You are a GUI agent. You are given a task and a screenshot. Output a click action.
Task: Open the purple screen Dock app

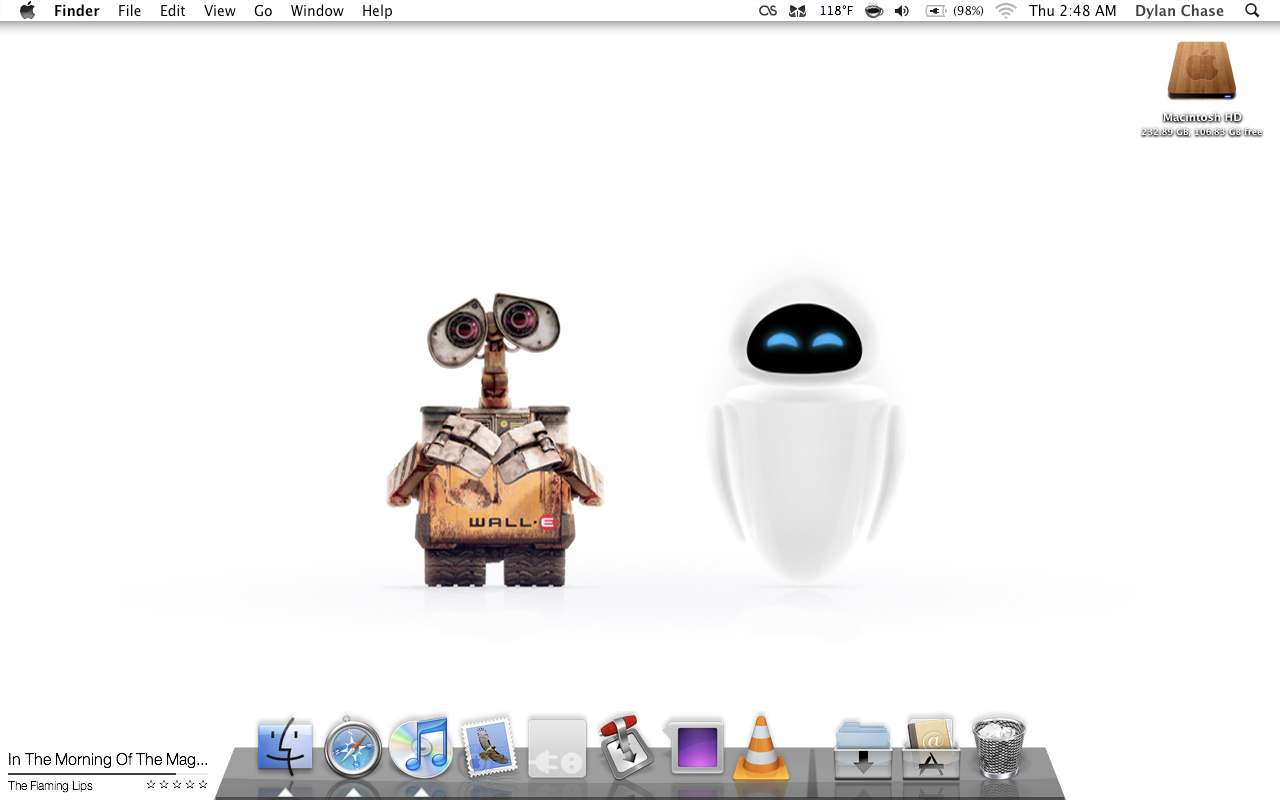[694, 747]
